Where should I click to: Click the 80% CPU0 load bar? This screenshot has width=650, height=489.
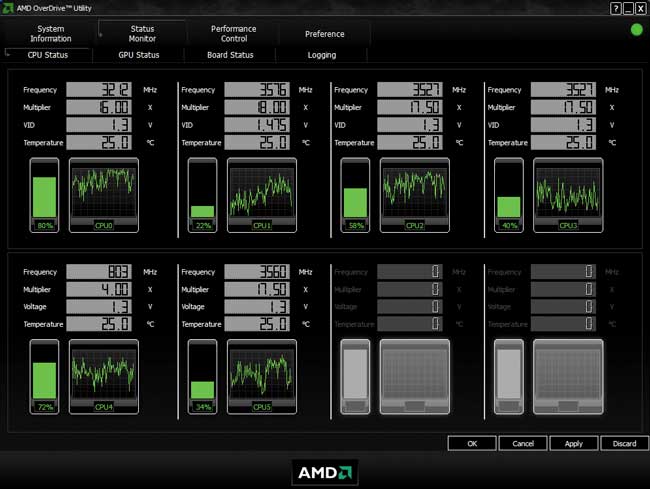(x=44, y=195)
